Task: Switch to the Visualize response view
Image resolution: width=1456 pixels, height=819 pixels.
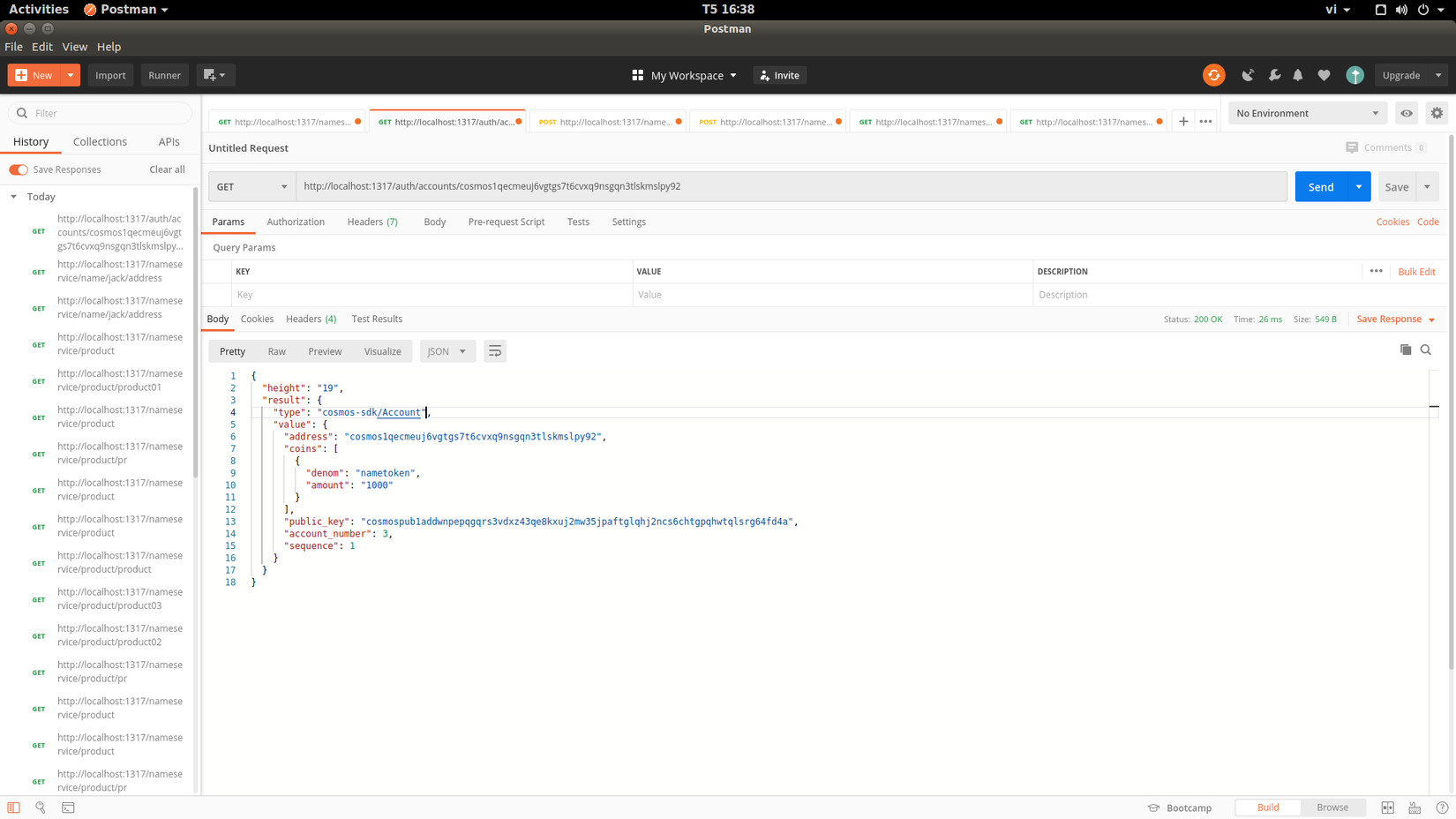Action: [383, 351]
